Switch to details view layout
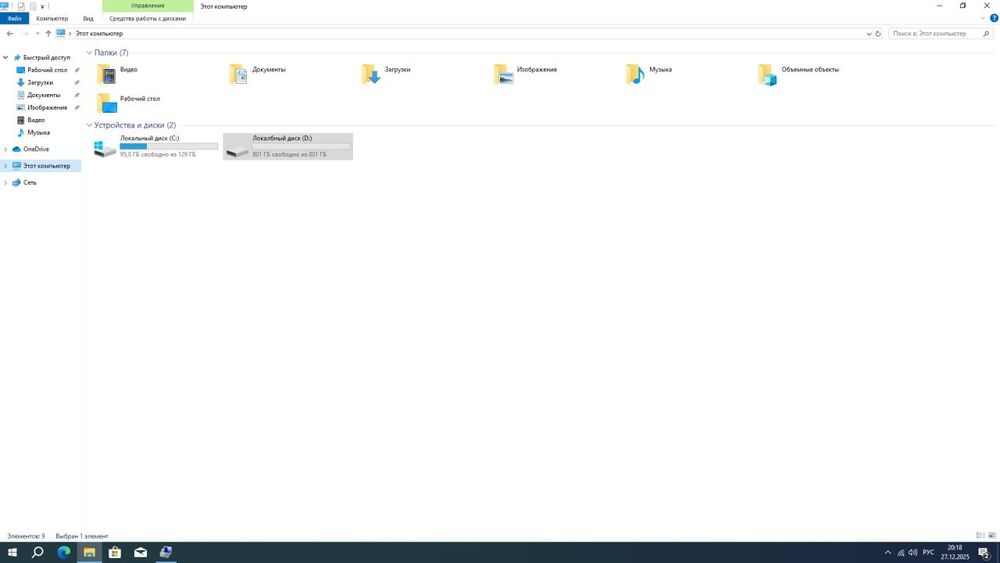The width and height of the screenshot is (1000, 563). click(980, 536)
